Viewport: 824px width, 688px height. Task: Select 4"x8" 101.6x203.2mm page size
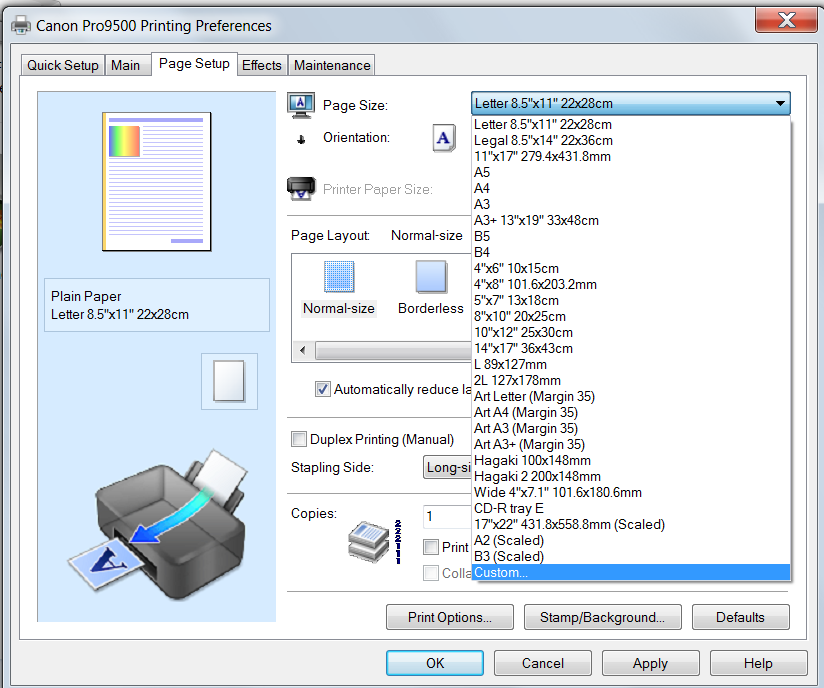[x=631, y=284]
